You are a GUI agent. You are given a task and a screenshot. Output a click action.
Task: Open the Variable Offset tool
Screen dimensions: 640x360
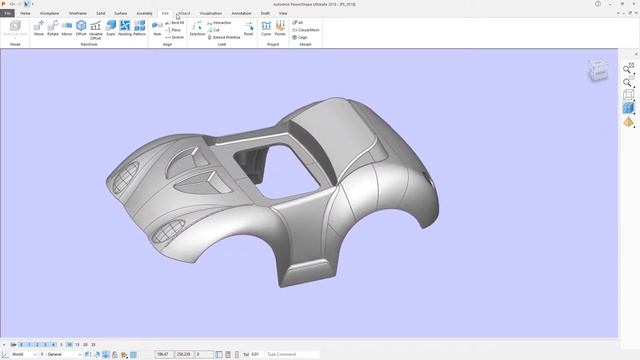pos(96,30)
